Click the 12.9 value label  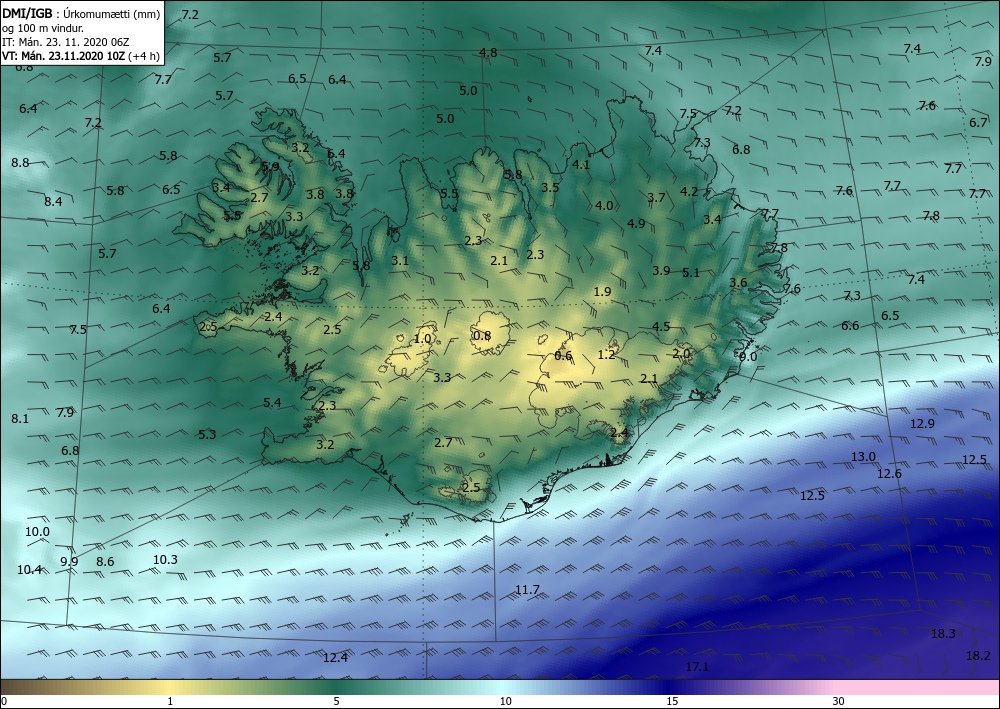coord(922,423)
